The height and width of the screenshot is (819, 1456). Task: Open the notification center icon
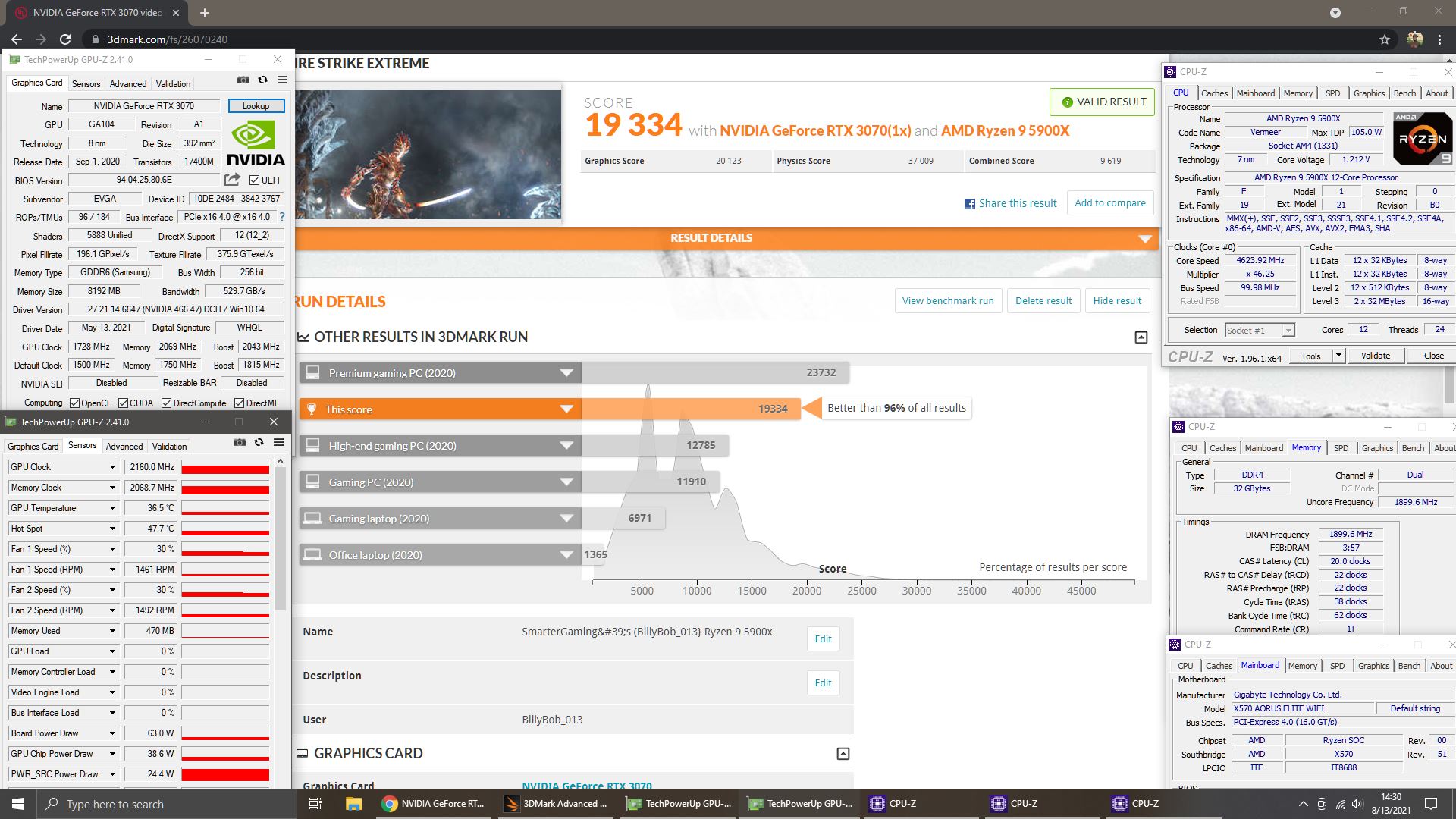pyautogui.click(x=1431, y=804)
